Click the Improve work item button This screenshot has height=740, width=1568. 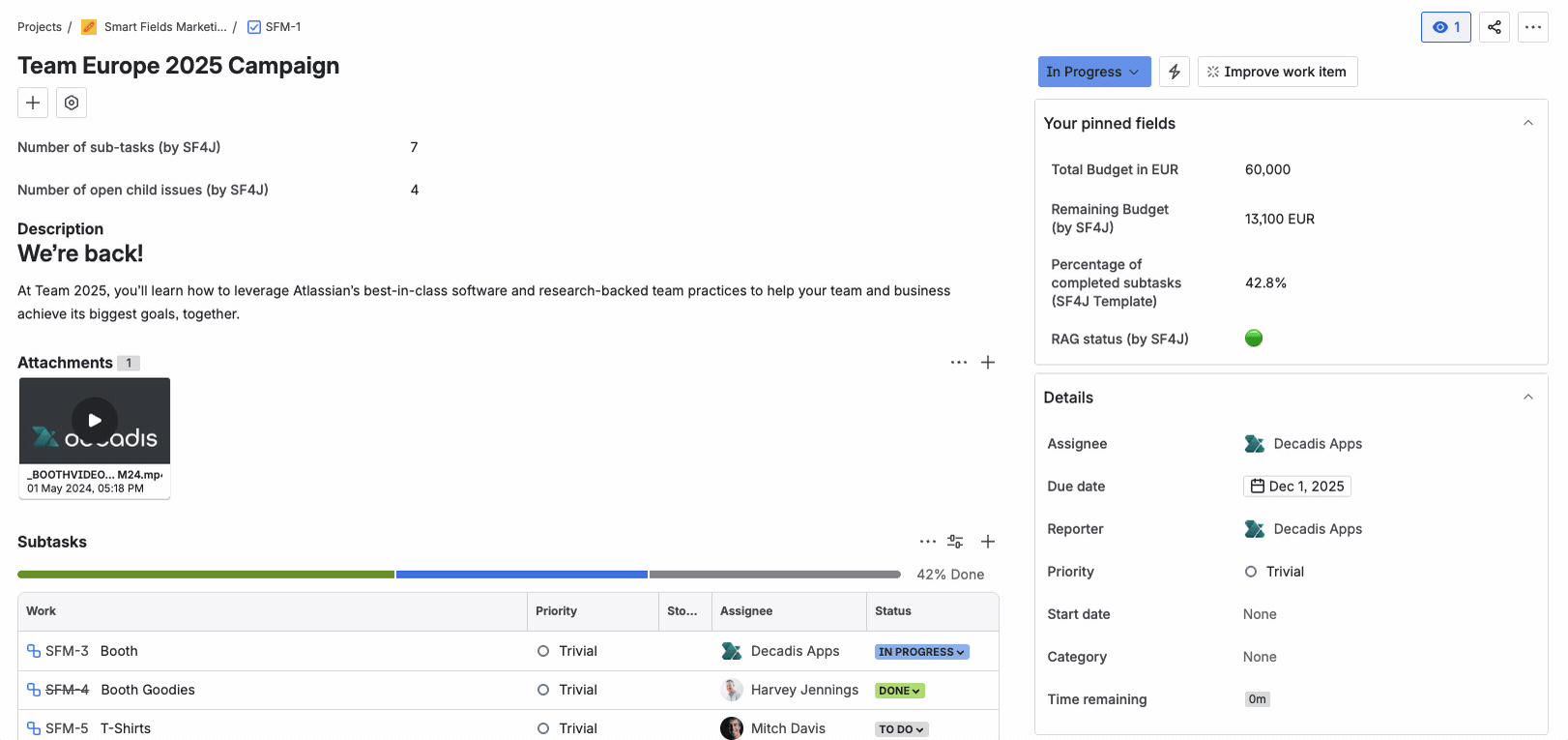(x=1276, y=72)
